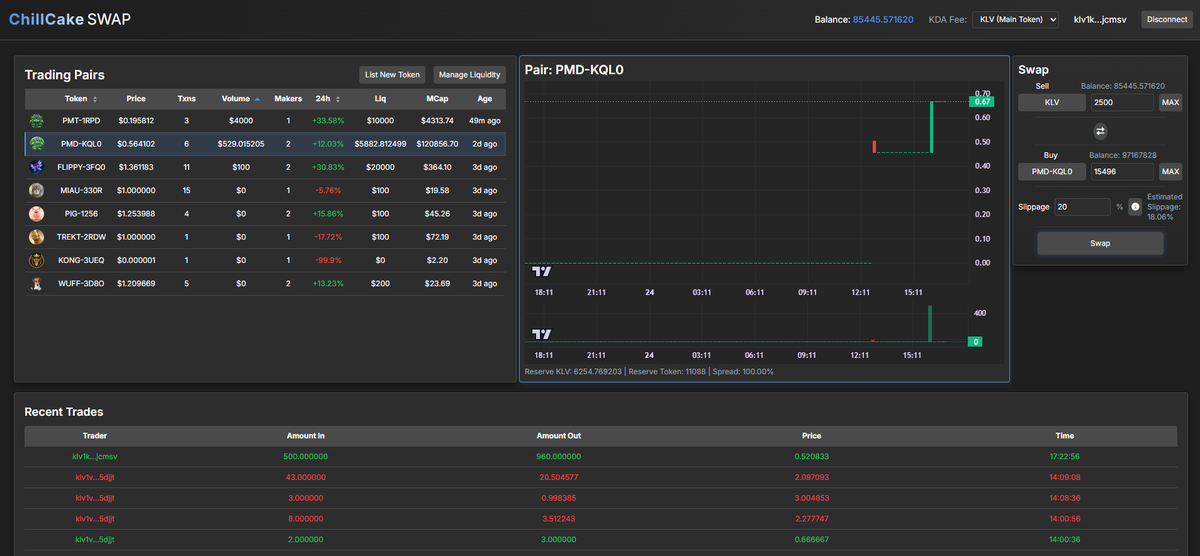Click the Price column header
Viewport: 1200px width, 556px height.
coord(136,99)
